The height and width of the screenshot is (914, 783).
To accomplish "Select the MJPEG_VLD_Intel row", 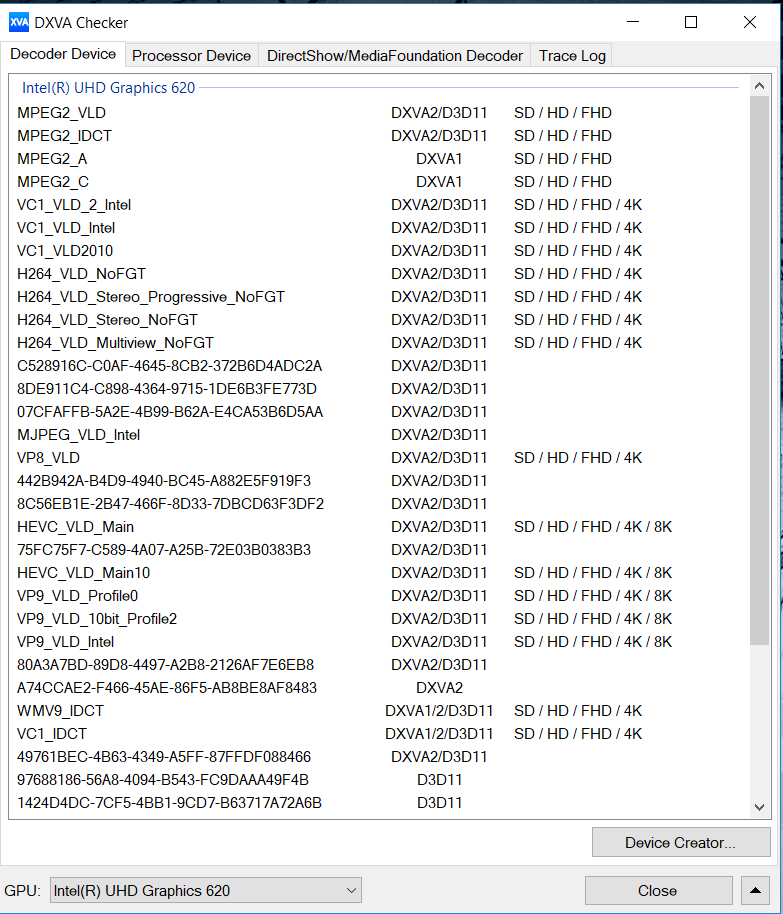I will coord(379,435).
